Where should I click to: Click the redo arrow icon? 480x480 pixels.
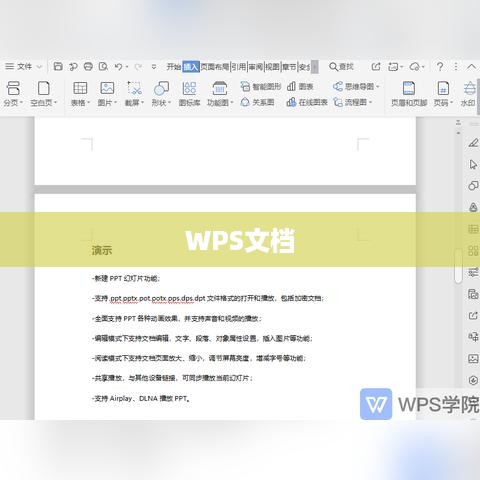[x=138, y=67]
